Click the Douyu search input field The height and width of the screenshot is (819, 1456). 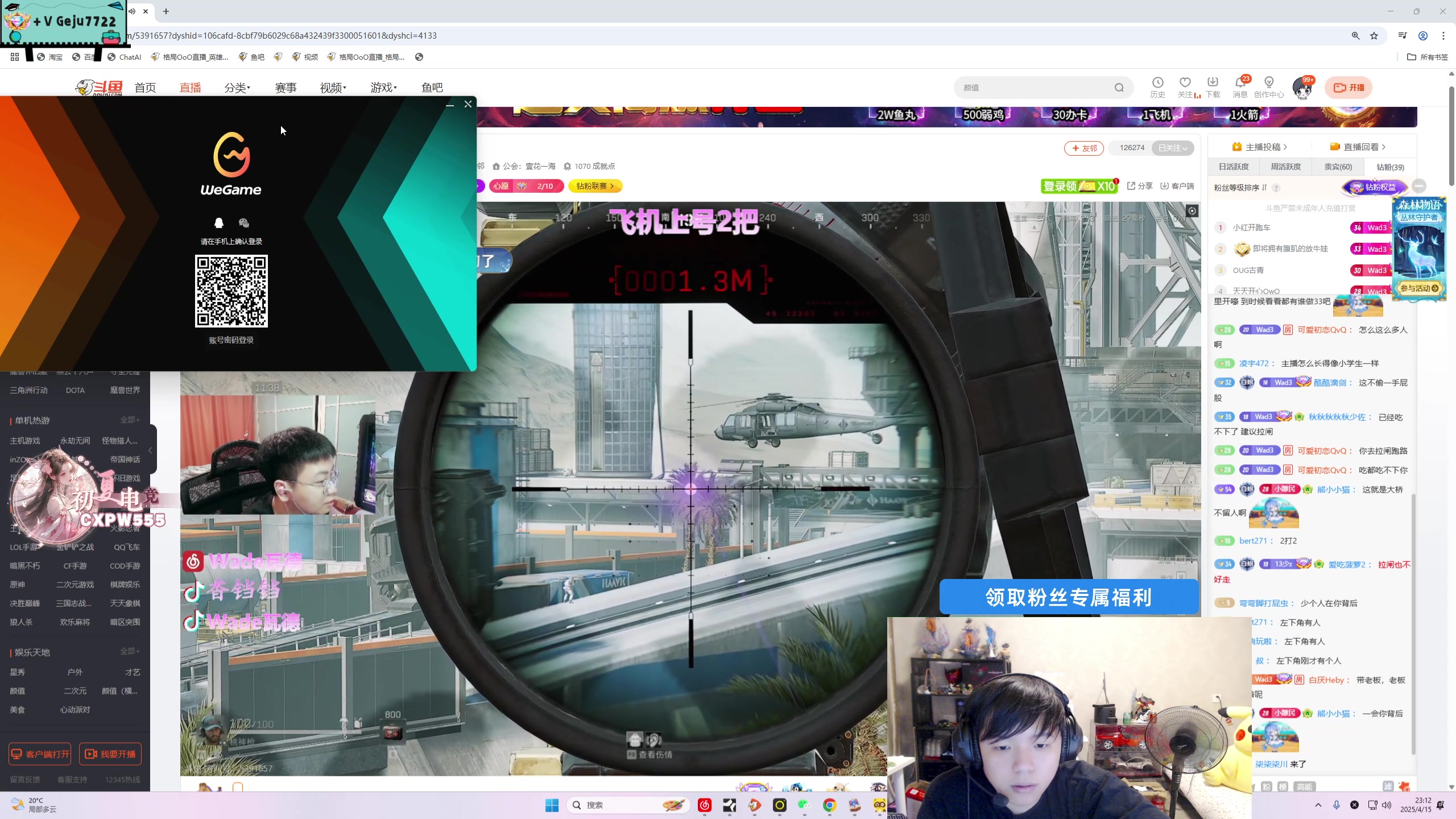pyautogui.click(x=1035, y=88)
